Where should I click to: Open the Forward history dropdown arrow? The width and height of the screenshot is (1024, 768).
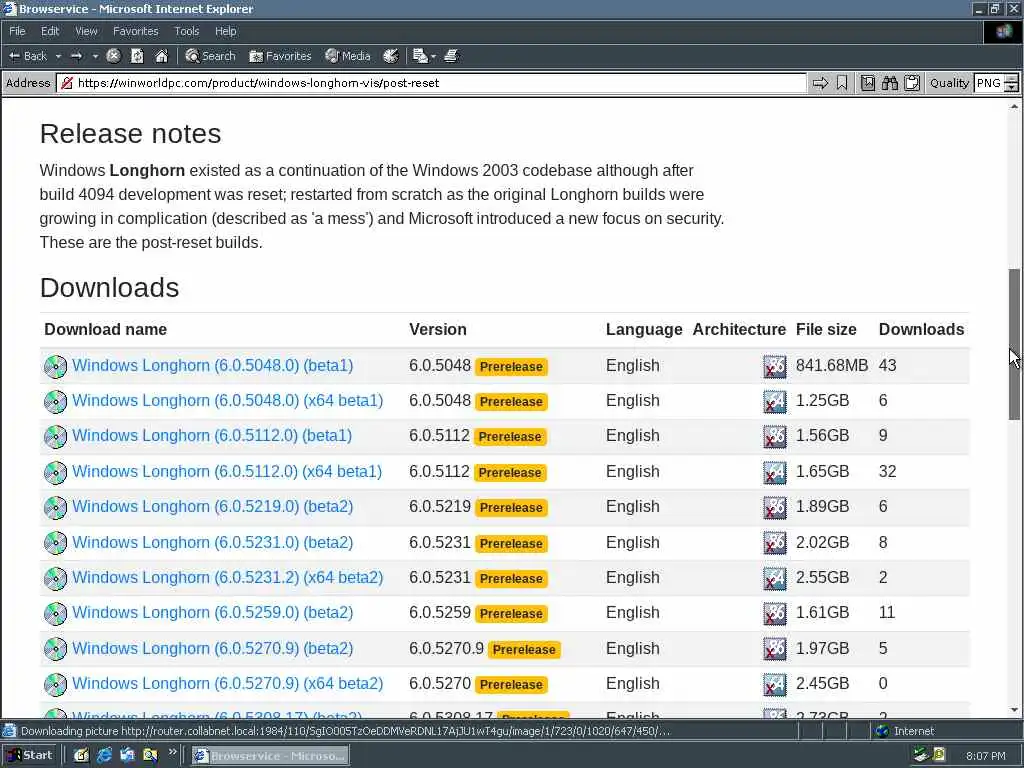coord(95,56)
